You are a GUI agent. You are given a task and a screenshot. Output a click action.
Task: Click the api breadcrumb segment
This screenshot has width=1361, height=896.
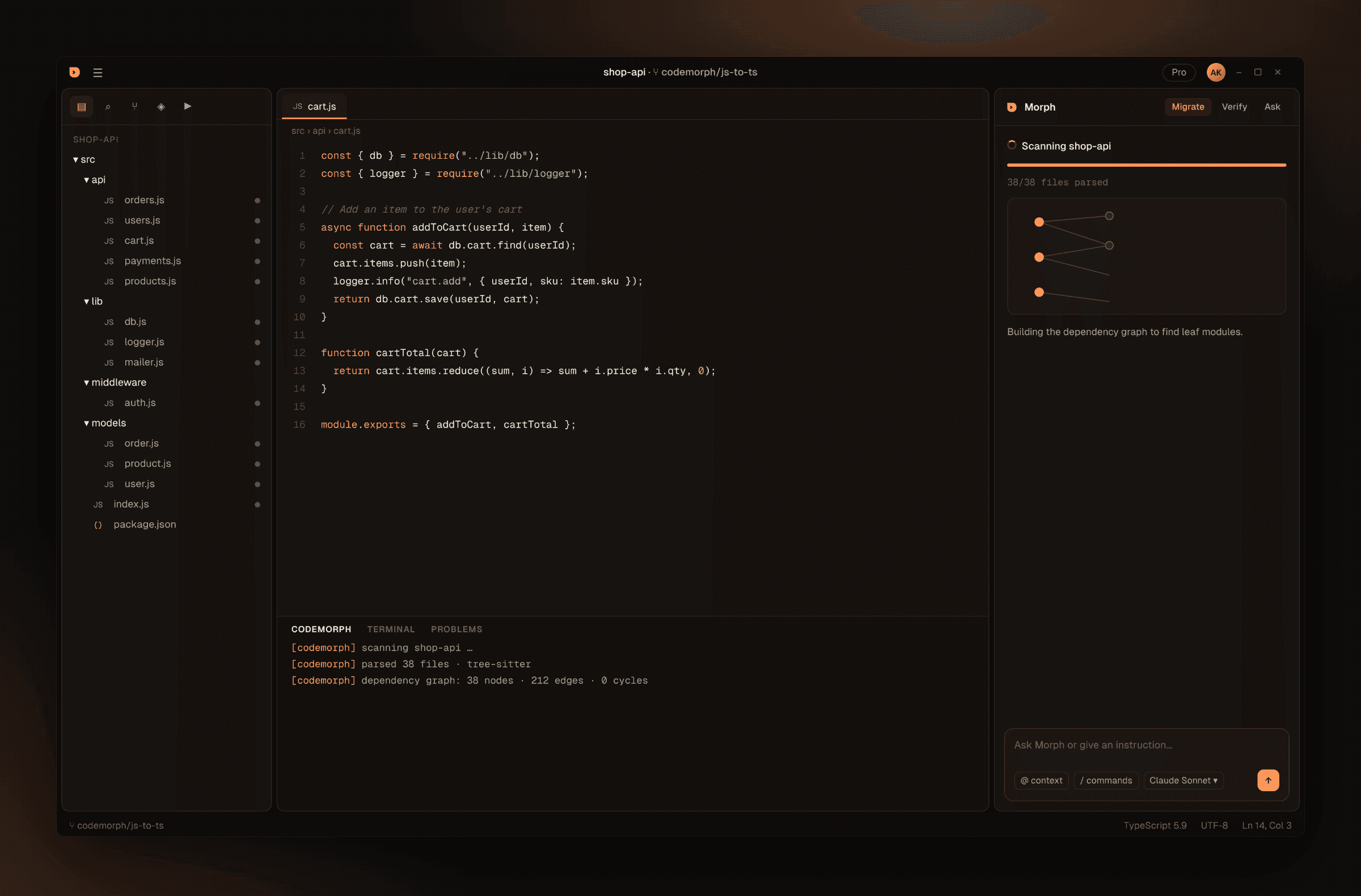319,131
